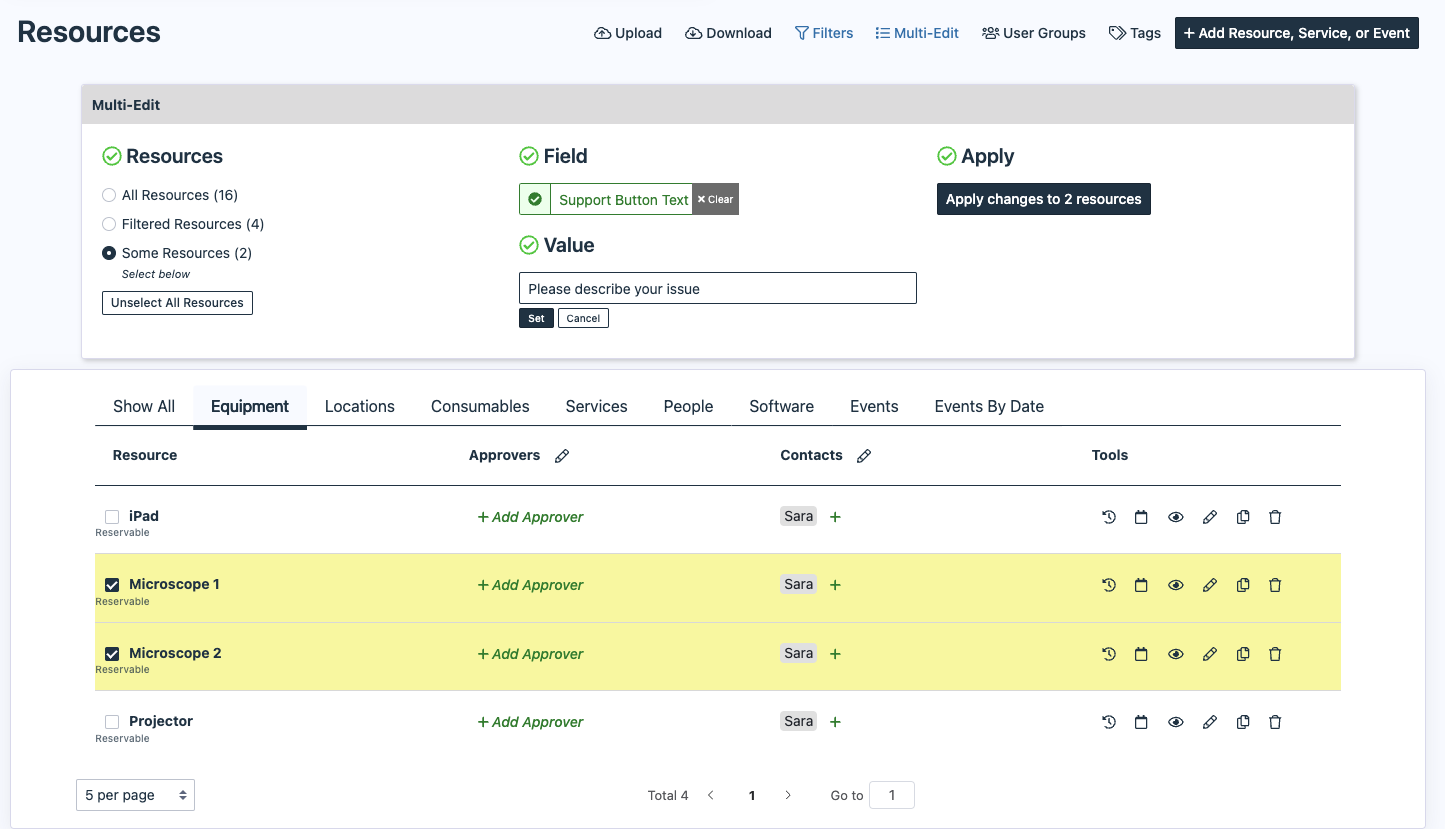Click the Value text input field

tap(717, 288)
